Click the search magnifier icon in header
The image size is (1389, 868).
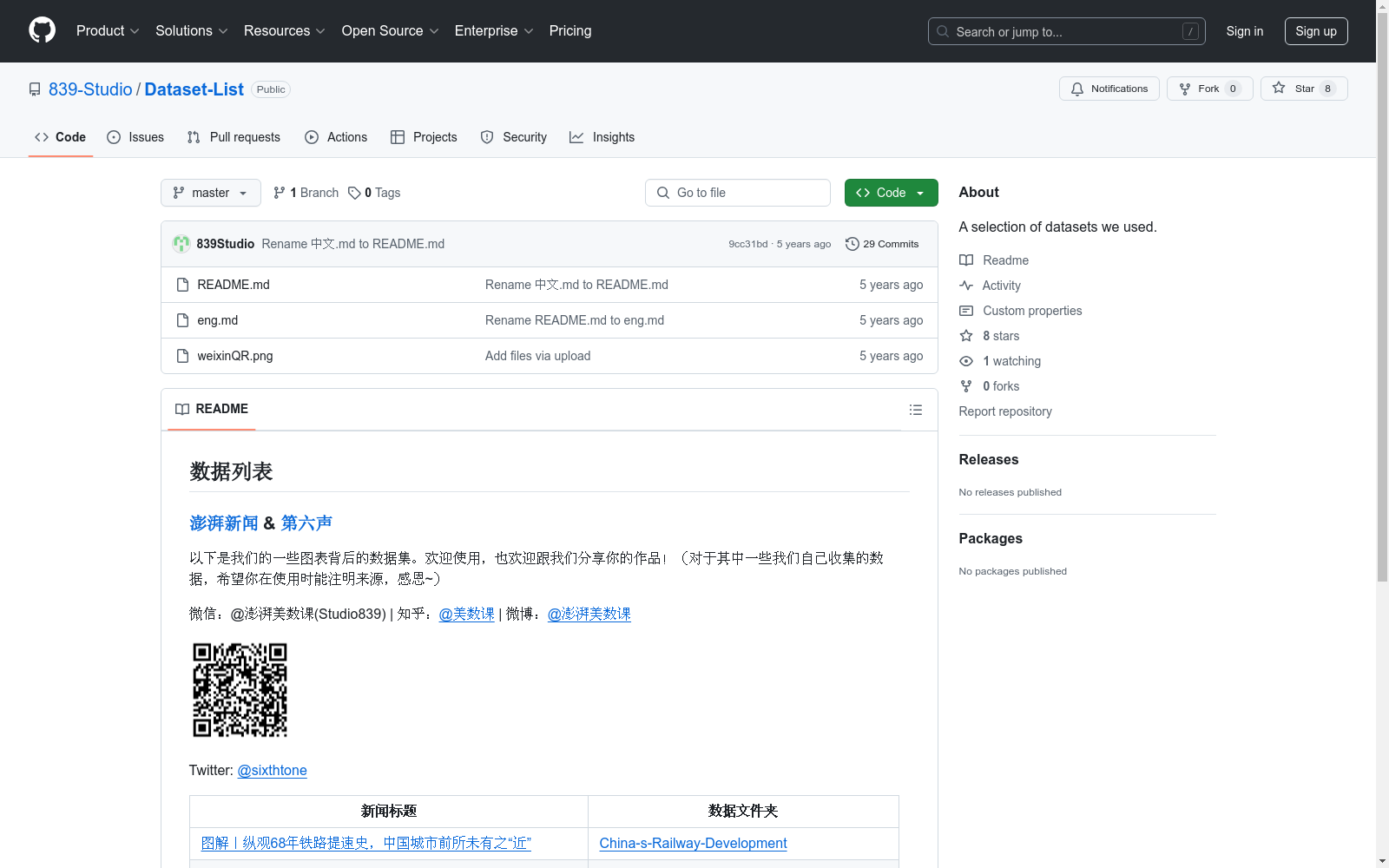click(943, 31)
